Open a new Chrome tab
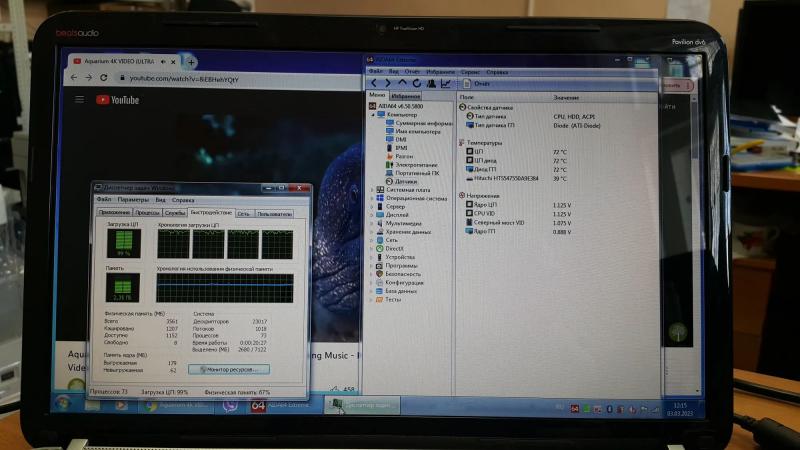Viewport: 800px width, 450px height. click(191, 62)
